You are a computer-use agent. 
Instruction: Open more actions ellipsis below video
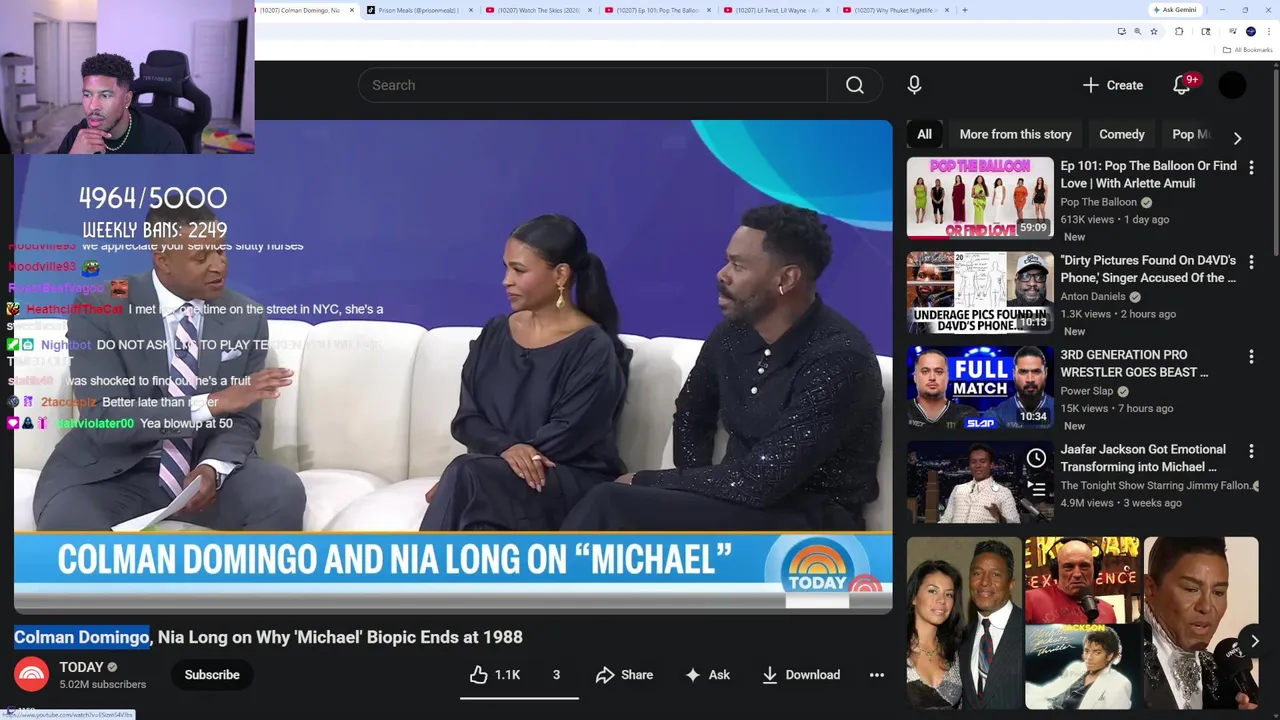[877, 675]
